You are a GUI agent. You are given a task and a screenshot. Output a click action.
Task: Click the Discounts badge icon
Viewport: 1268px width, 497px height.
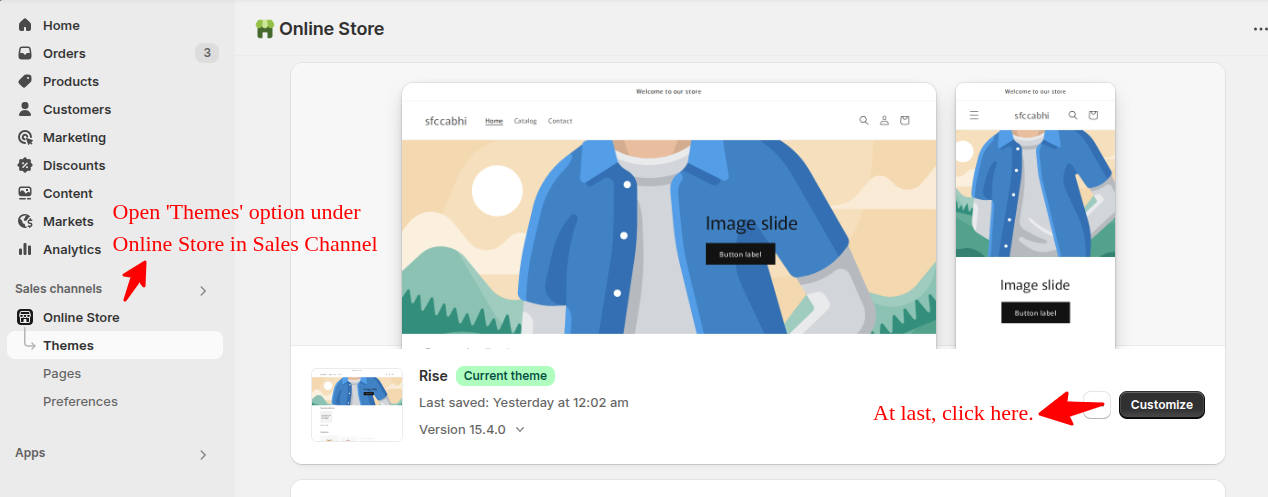point(25,165)
